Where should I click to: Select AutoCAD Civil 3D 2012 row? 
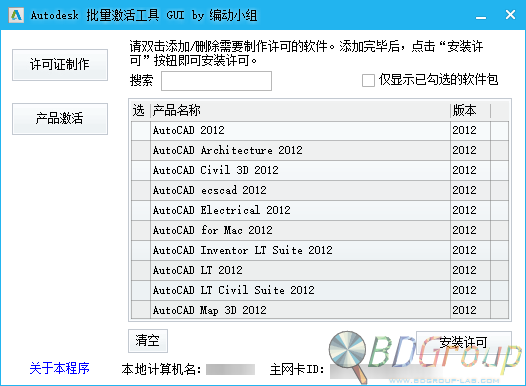click(x=320, y=170)
